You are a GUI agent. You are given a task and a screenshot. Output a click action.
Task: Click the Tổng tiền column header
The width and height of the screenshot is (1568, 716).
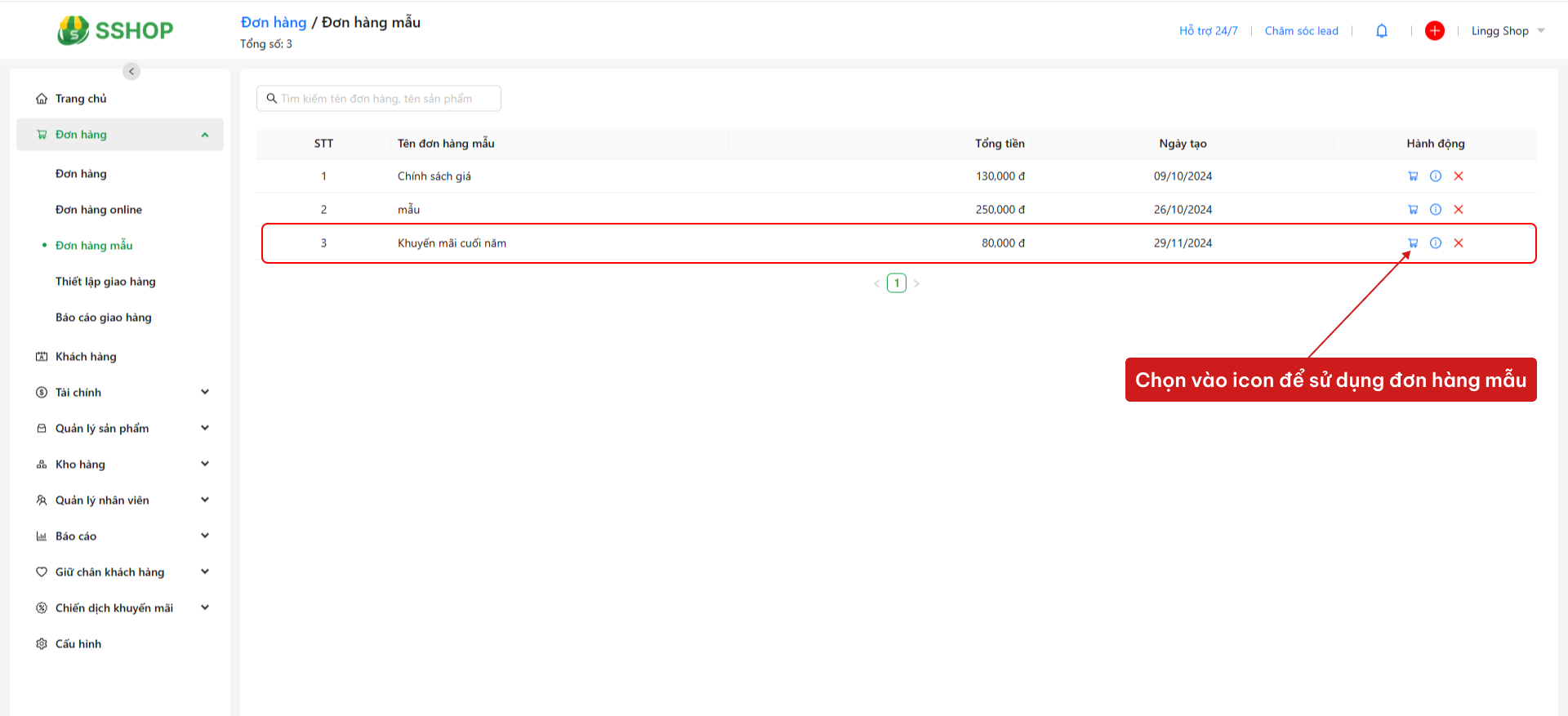click(1000, 144)
